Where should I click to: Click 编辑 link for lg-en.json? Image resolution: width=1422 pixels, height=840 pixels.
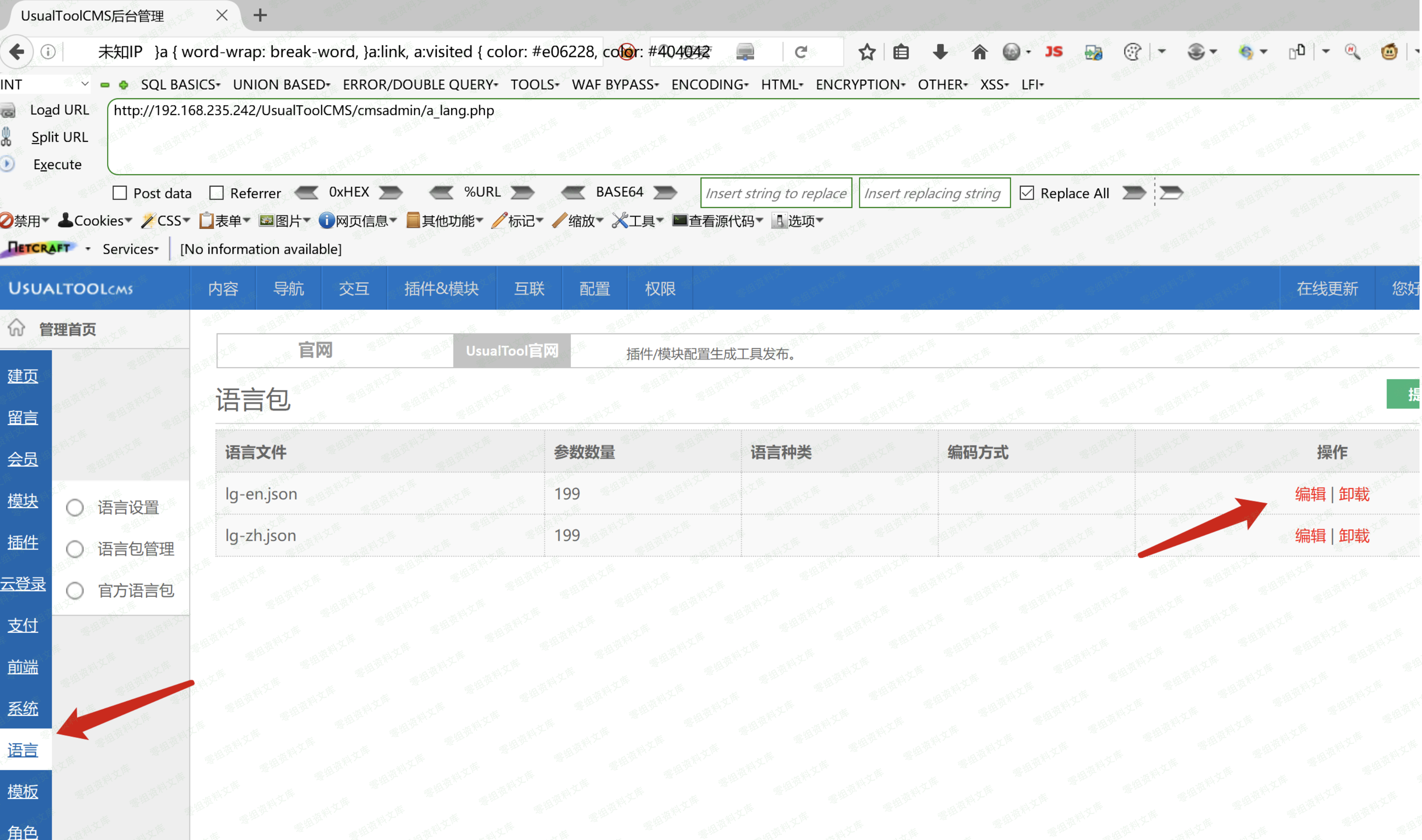pos(1309,494)
